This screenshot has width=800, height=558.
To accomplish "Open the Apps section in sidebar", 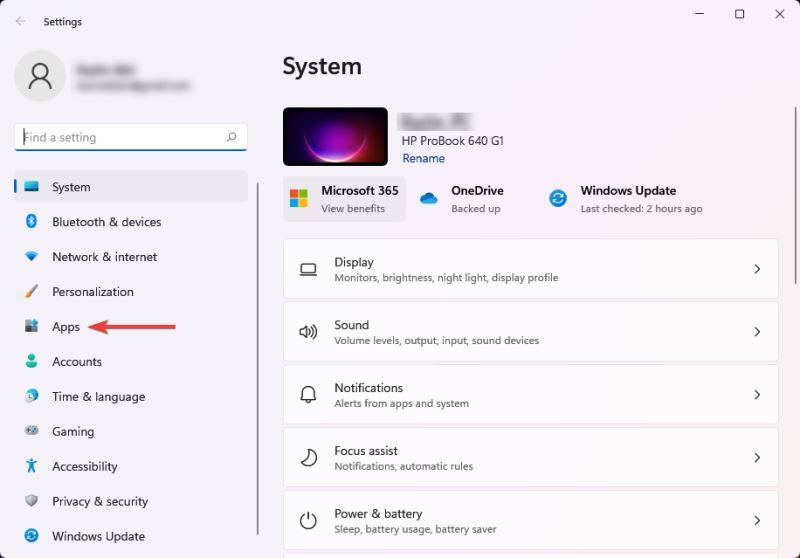I will tap(66, 327).
